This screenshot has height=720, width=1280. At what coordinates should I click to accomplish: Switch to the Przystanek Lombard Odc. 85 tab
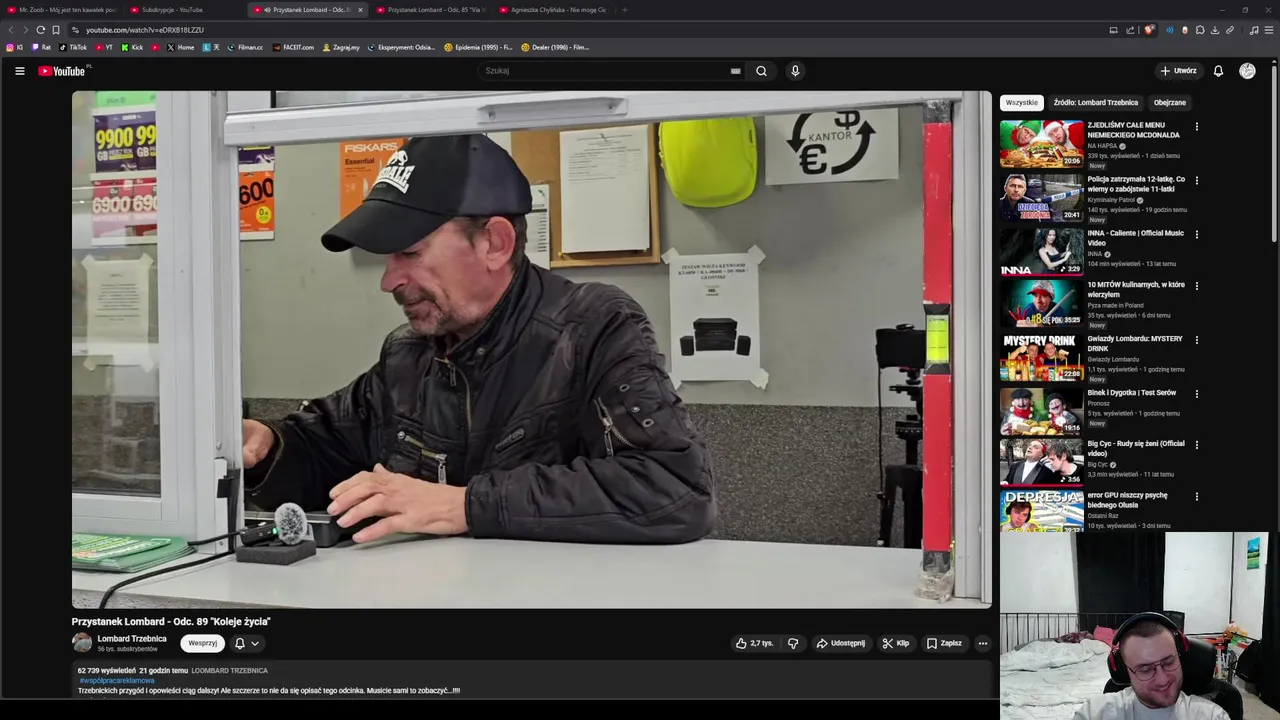431,10
